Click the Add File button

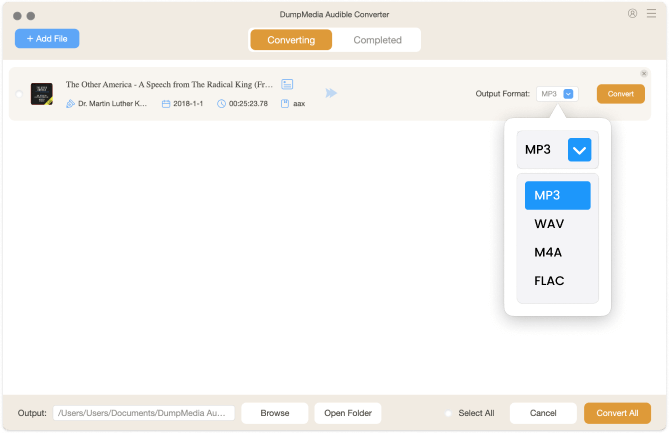coord(47,38)
